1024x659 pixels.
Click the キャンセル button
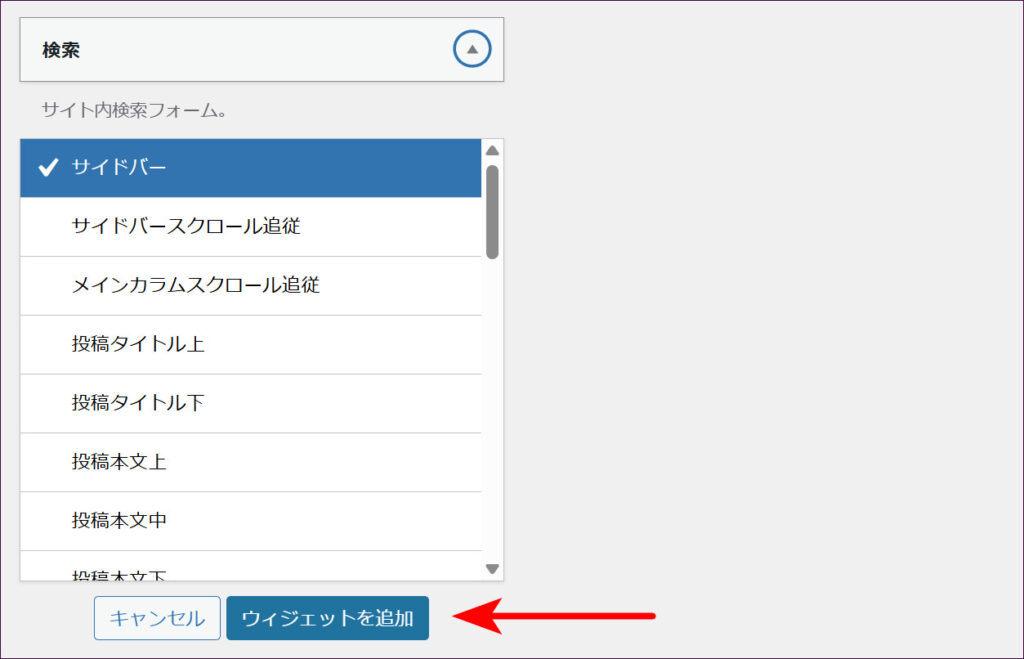157,618
